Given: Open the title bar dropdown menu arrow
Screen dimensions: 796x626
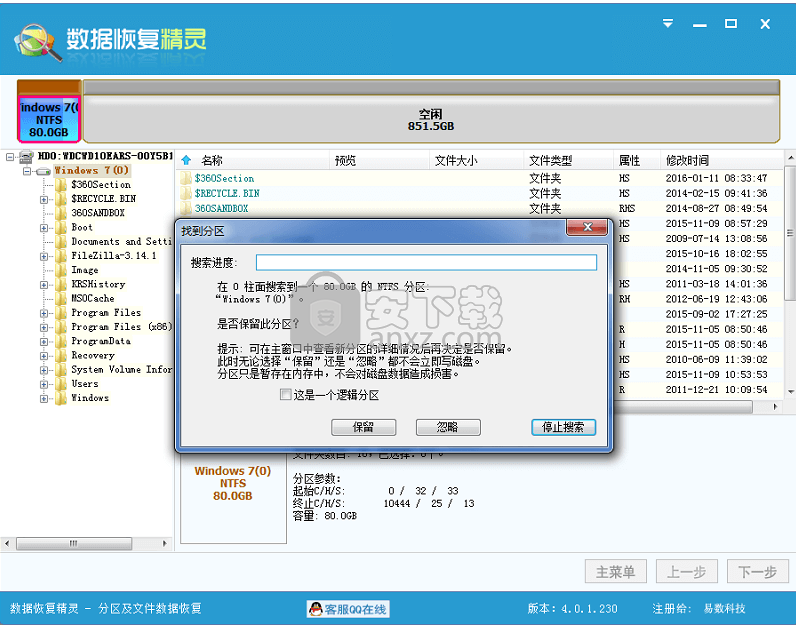Looking at the screenshot, I should (x=668, y=23).
